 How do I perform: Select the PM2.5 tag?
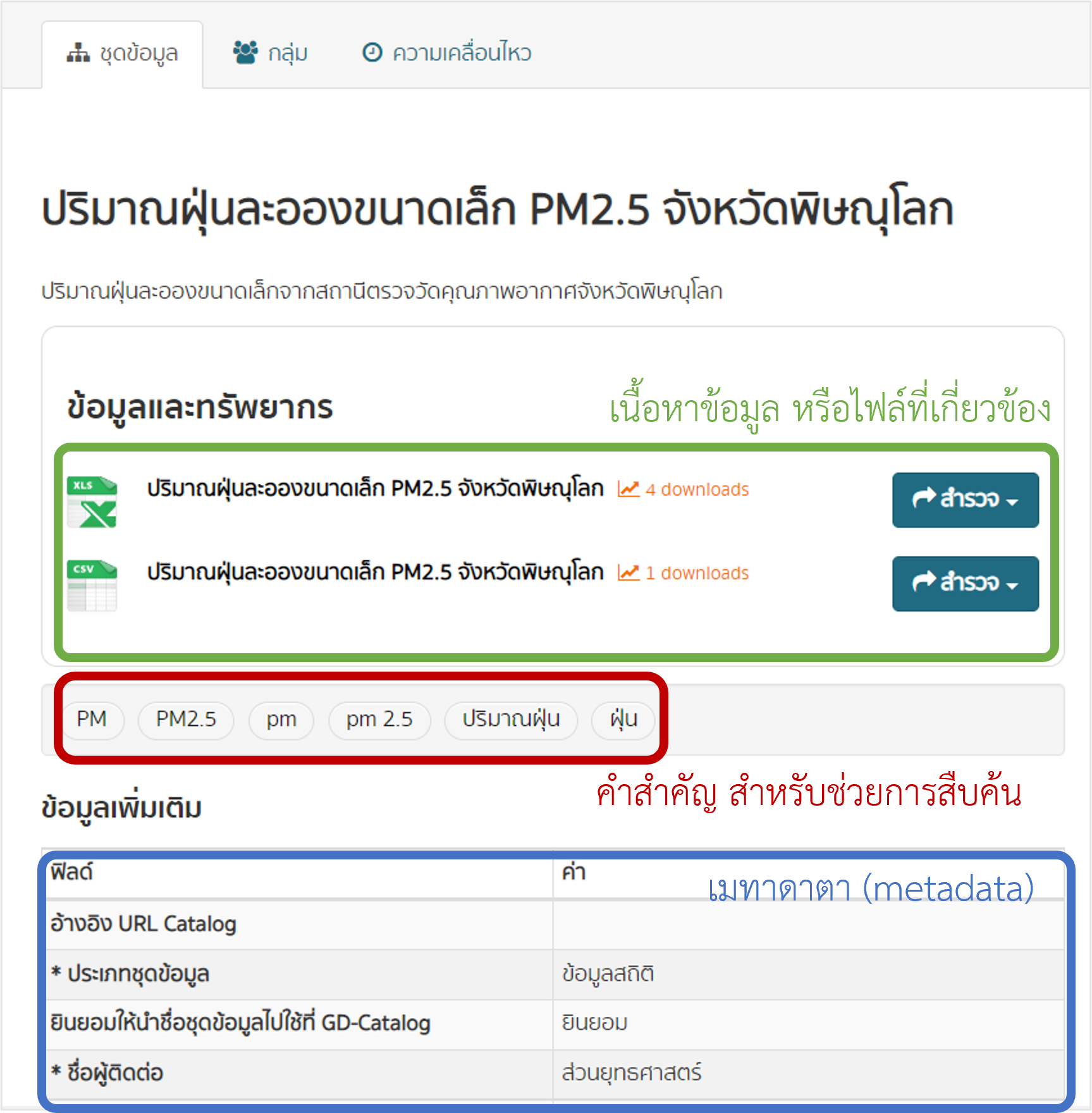[185, 720]
